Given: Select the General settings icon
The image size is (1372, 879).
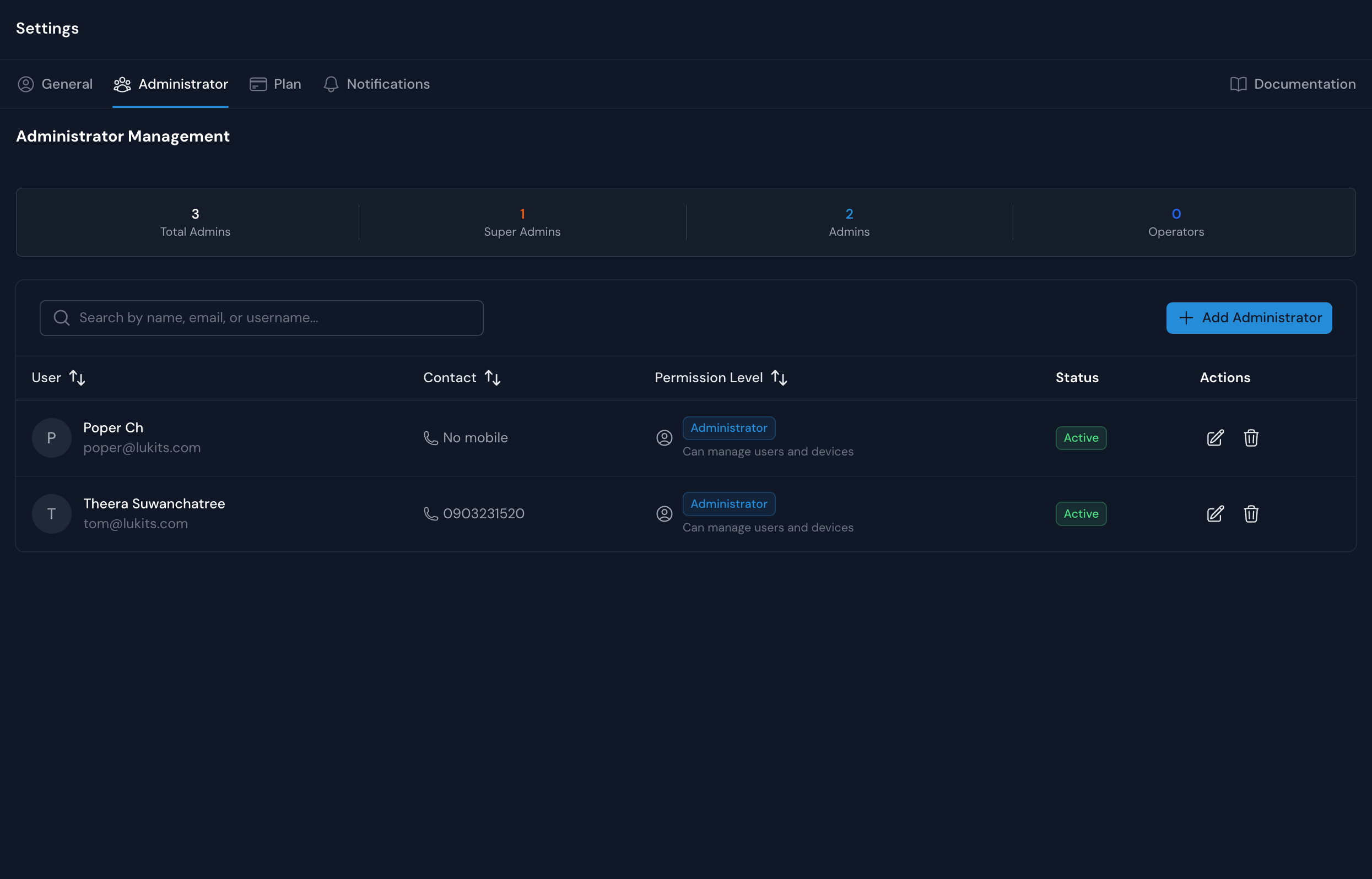Looking at the screenshot, I should (26, 84).
